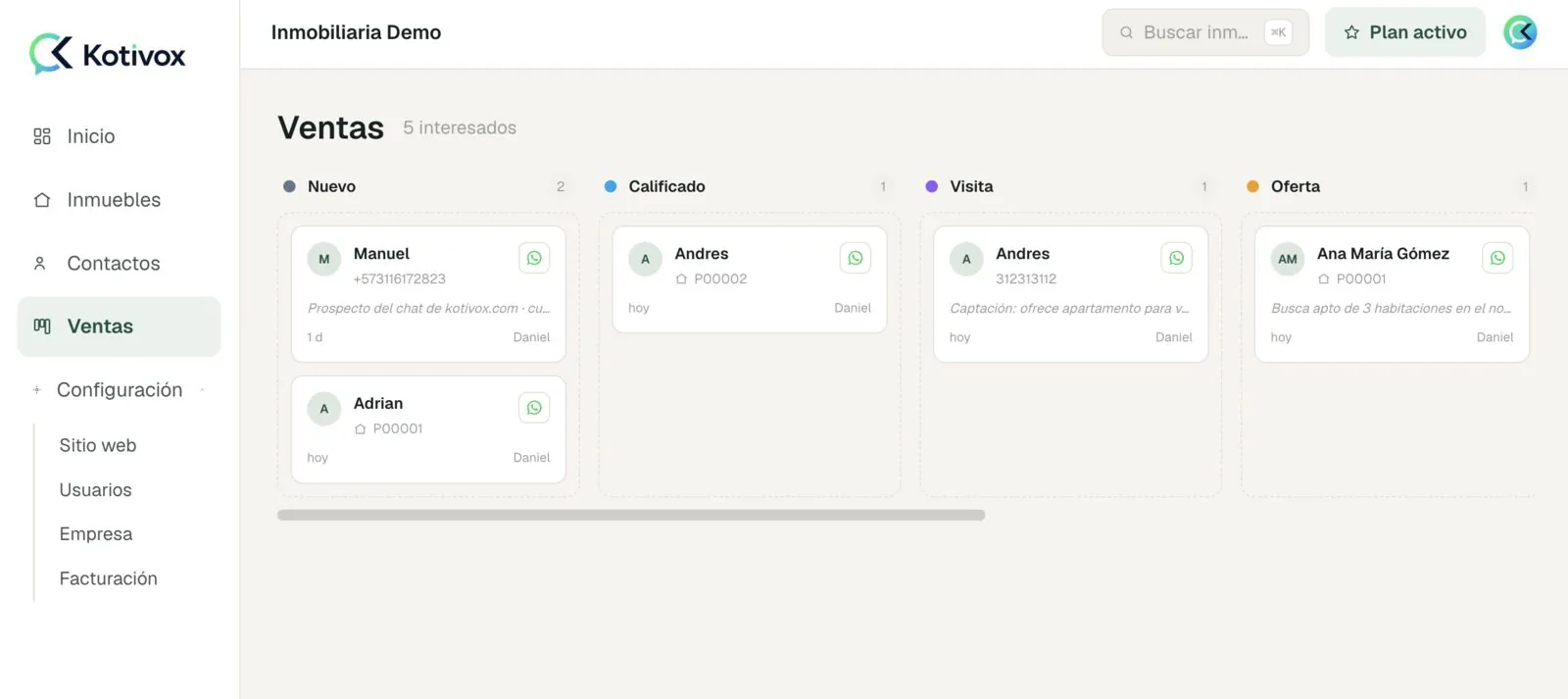Click the horizontal kanban scrollbar
The image size is (1568, 699).
point(631,515)
